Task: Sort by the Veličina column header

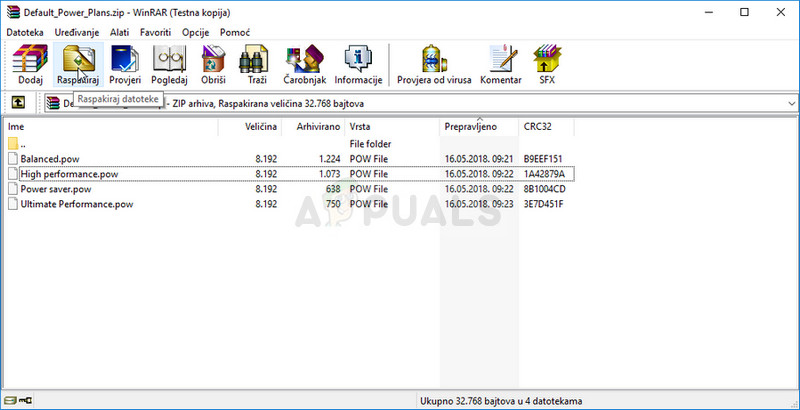Action: click(250, 127)
